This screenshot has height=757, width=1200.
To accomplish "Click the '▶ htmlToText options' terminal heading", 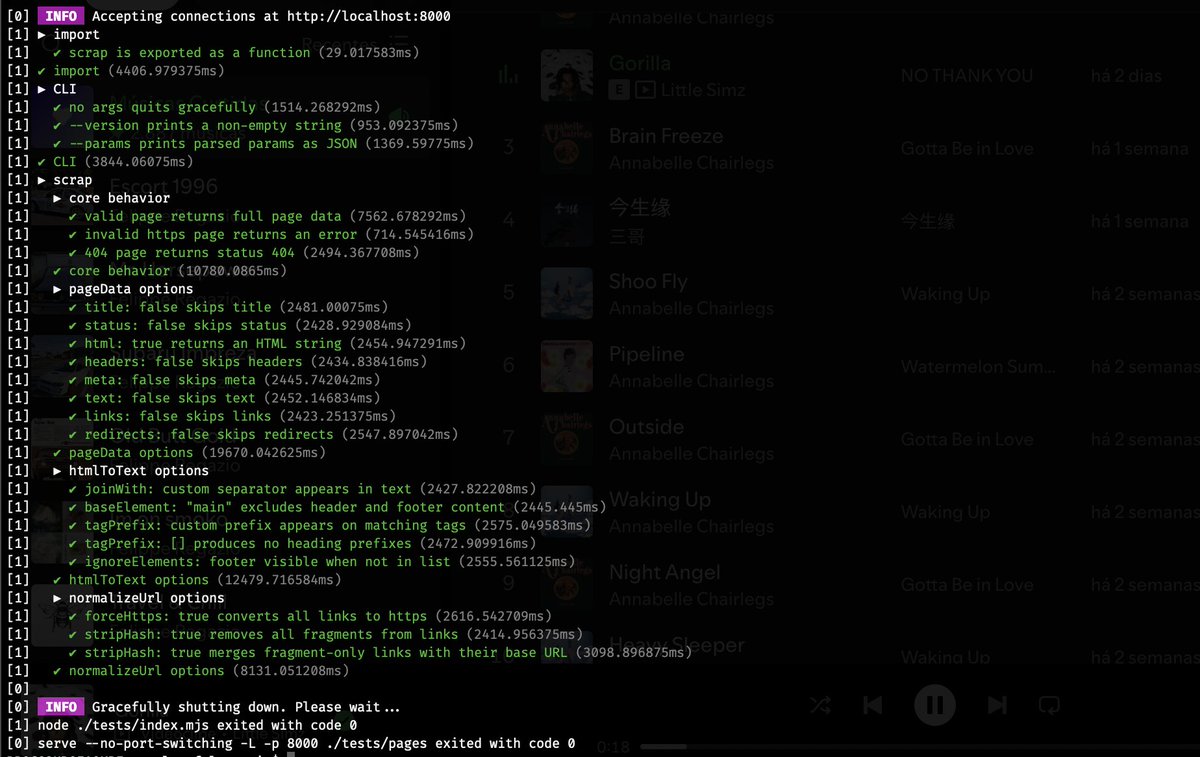I will [131, 471].
